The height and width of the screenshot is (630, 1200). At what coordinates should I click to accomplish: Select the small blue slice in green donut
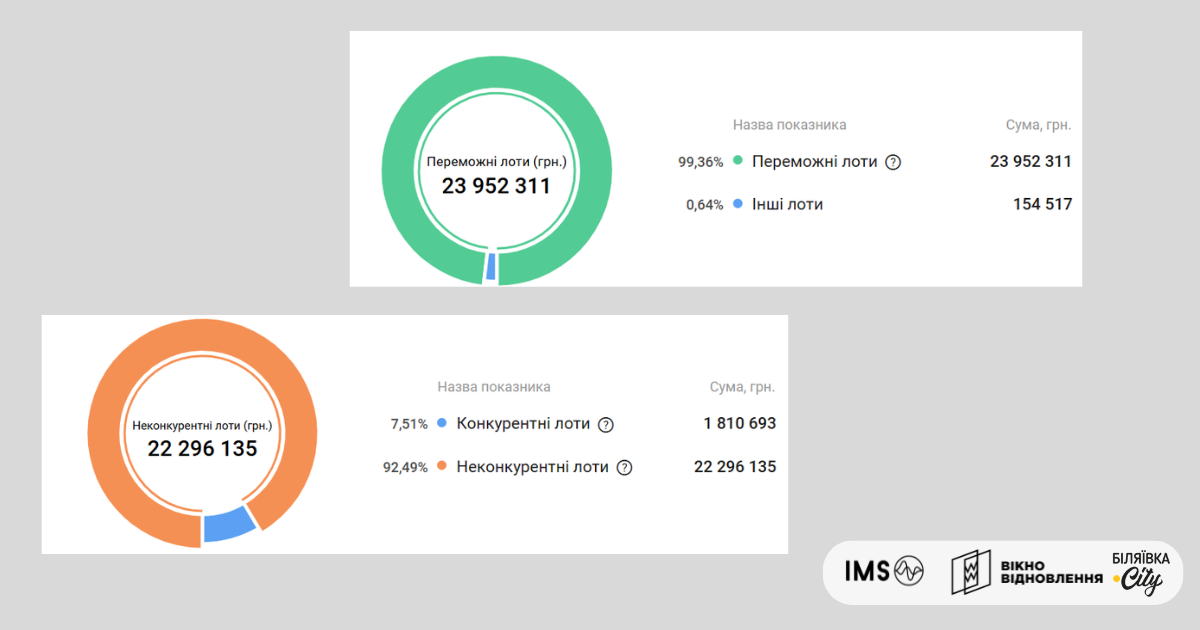pyautogui.click(x=490, y=268)
